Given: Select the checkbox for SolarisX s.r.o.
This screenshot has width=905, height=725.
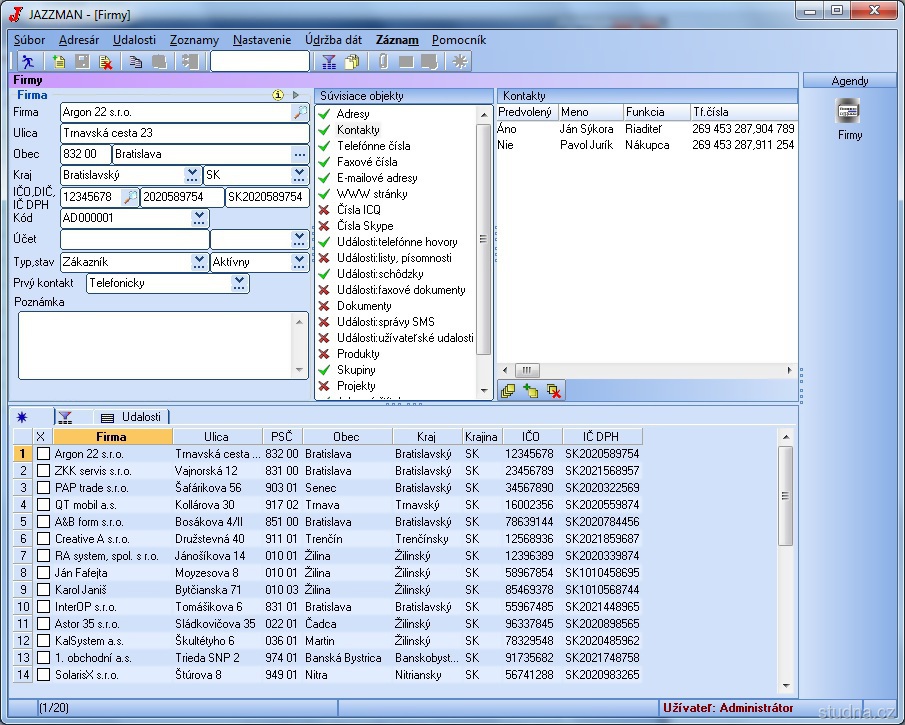Looking at the screenshot, I should tap(43, 675).
